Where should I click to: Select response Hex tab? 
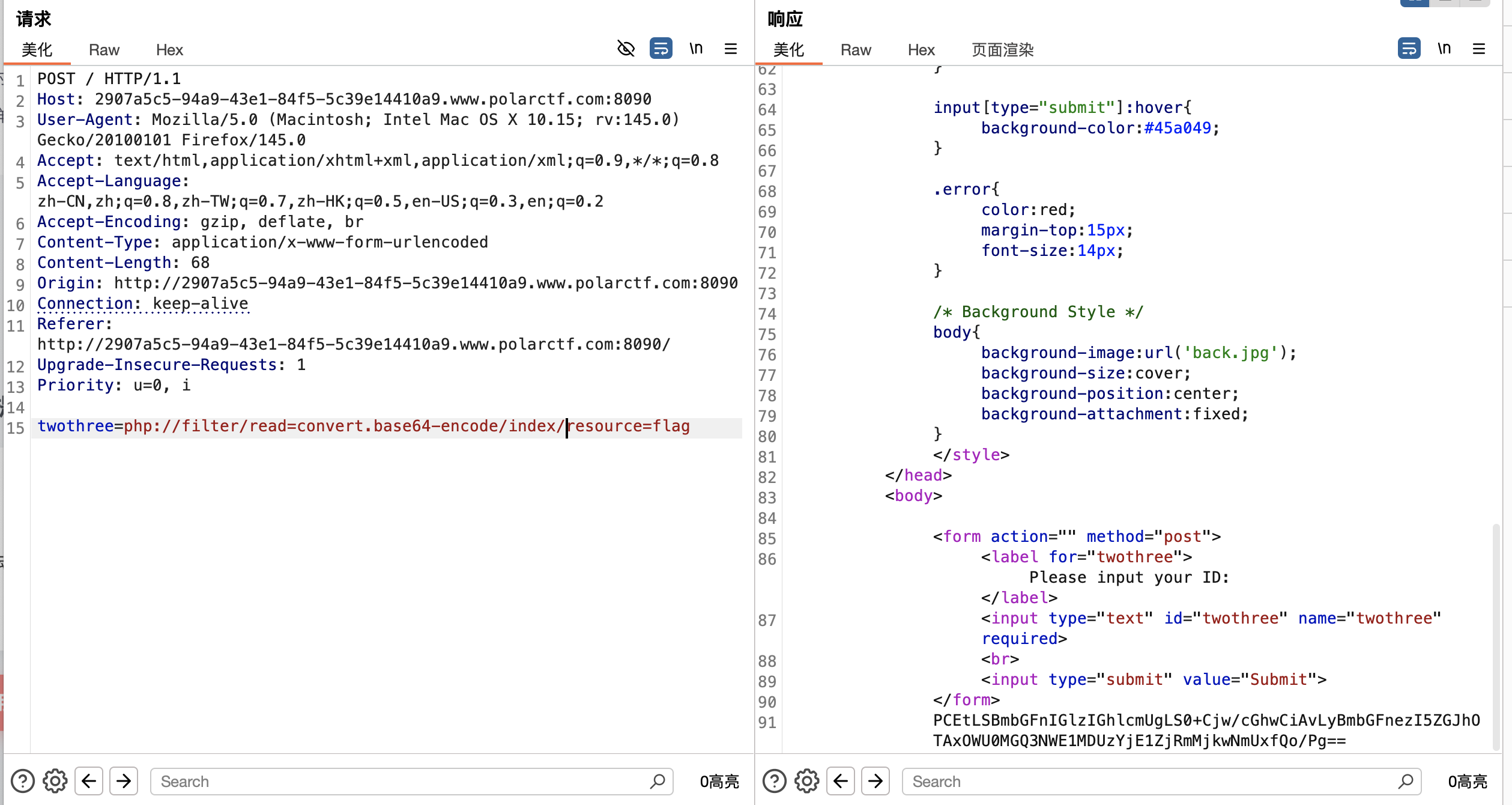pyautogui.click(x=921, y=50)
